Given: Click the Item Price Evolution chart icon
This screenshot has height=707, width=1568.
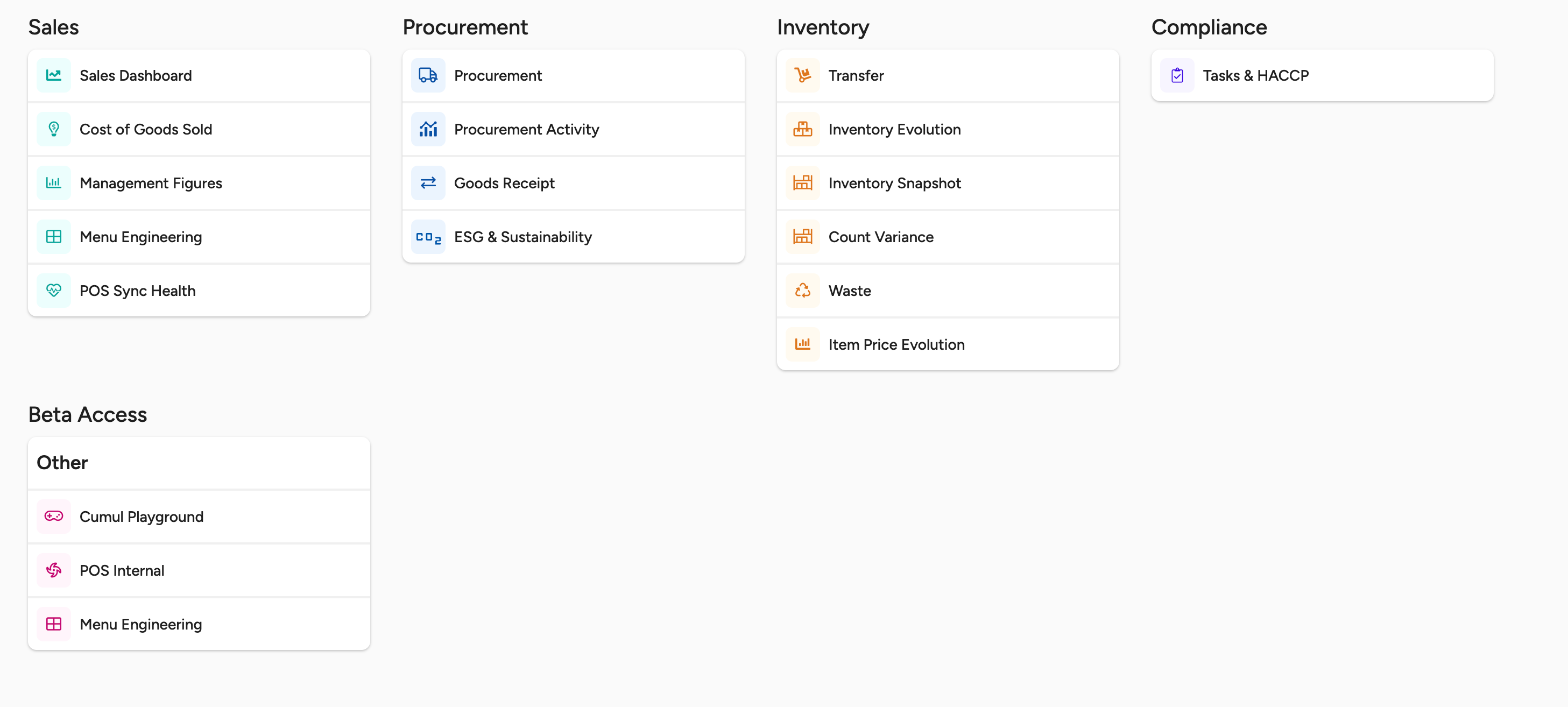Looking at the screenshot, I should (802, 345).
